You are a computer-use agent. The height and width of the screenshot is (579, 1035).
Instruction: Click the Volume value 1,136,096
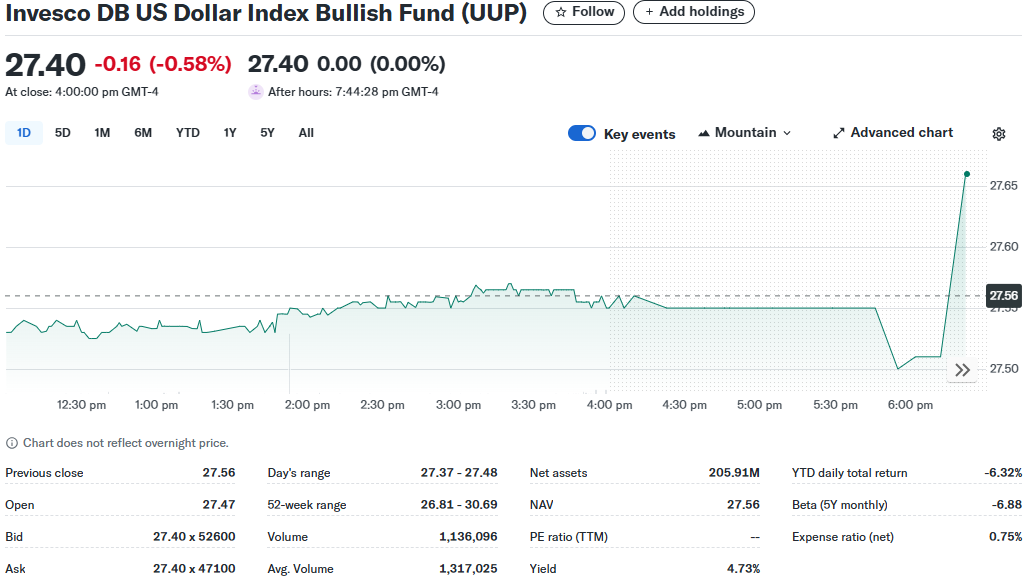(x=468, y=537)
